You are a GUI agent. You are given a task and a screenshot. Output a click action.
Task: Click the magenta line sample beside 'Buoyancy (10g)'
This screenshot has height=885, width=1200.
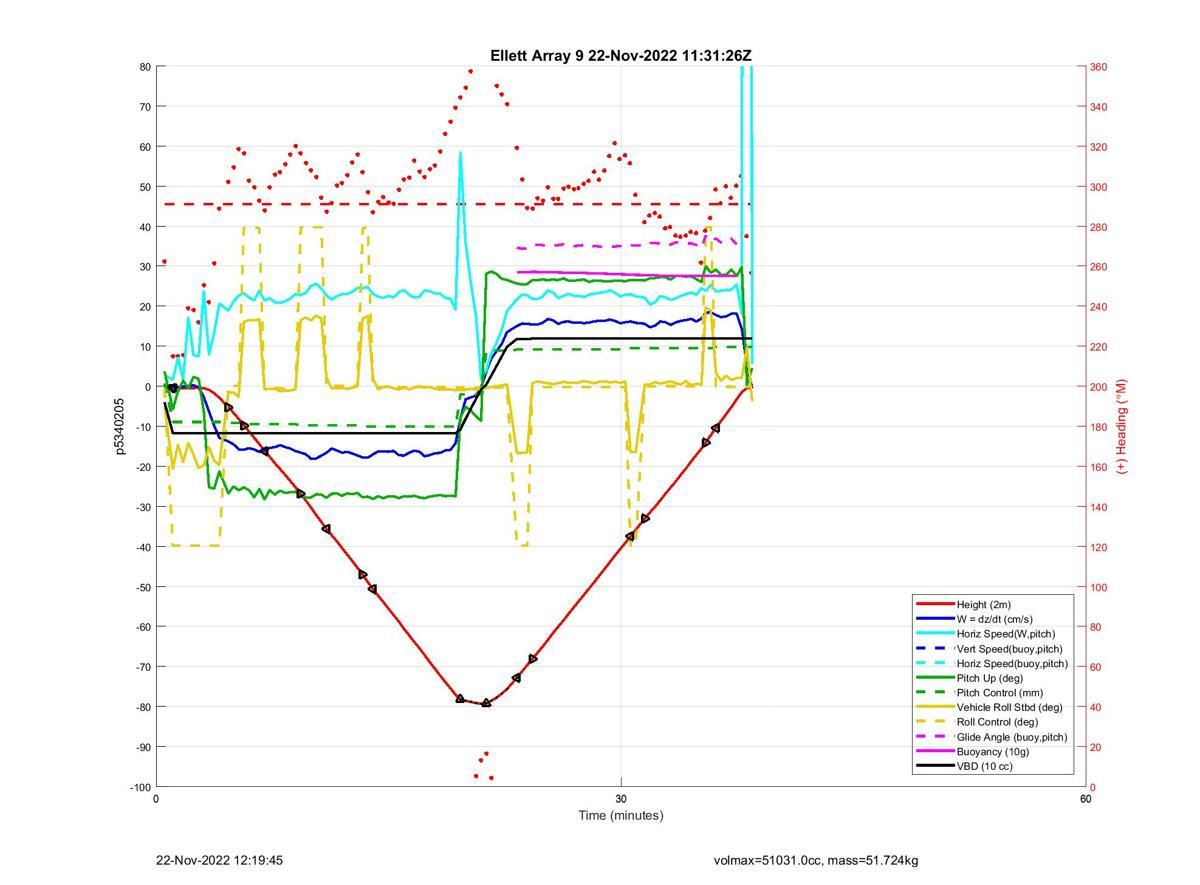935,751
